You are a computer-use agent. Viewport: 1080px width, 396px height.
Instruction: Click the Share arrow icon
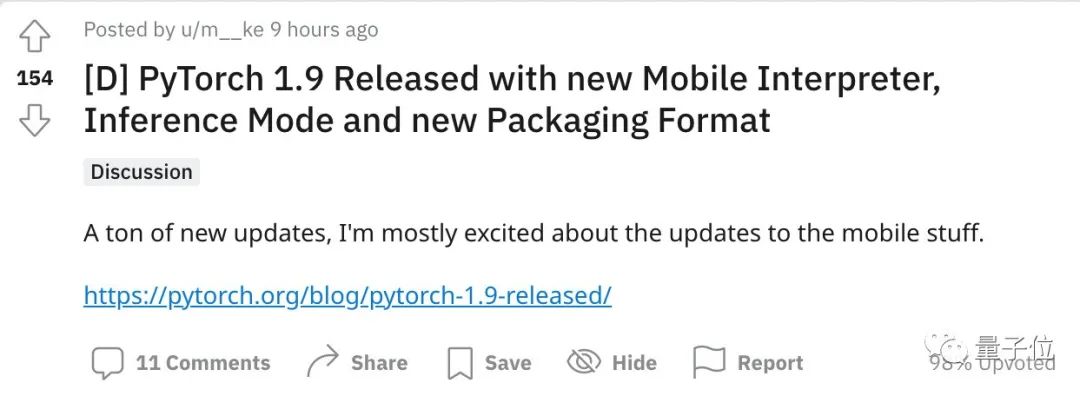pos(323,362)
